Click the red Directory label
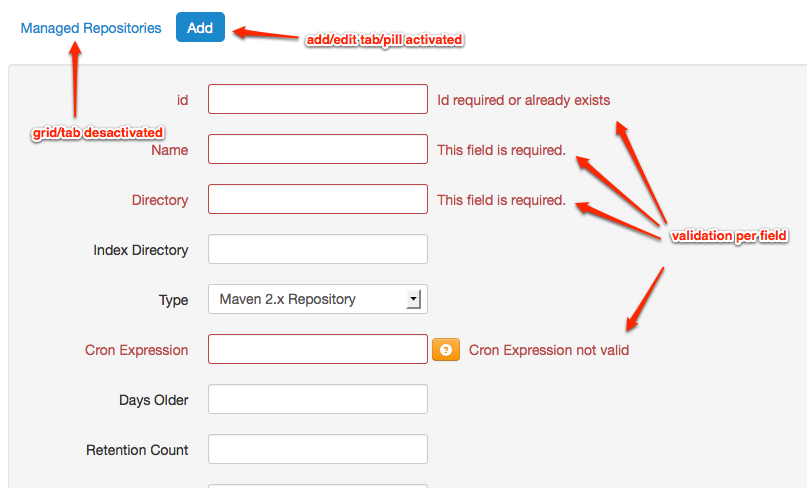 point(160,200)
